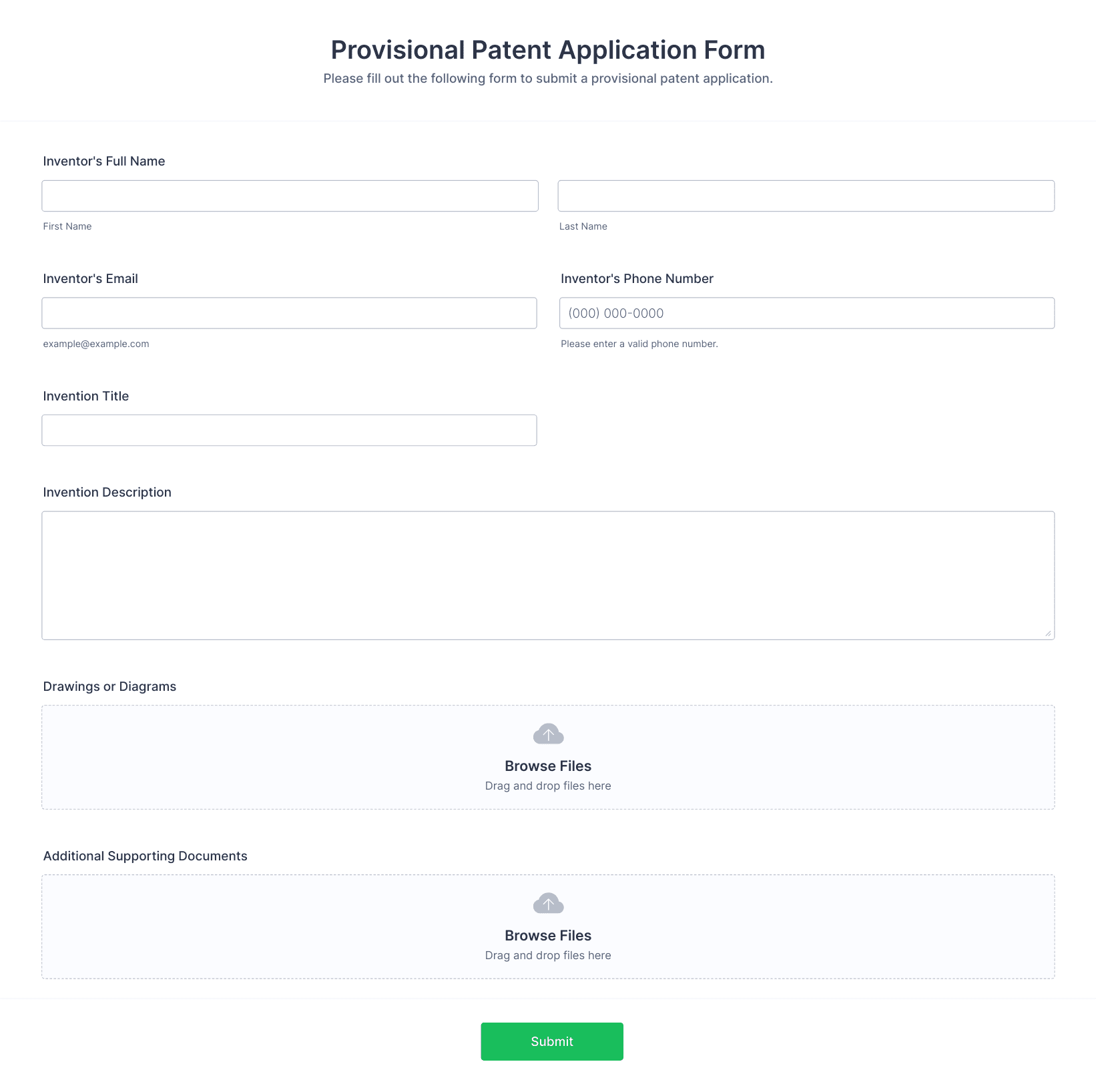Click the Inventor's Email label
The height and width of the screenshot is (1092, 1096).
pos(91,278)
